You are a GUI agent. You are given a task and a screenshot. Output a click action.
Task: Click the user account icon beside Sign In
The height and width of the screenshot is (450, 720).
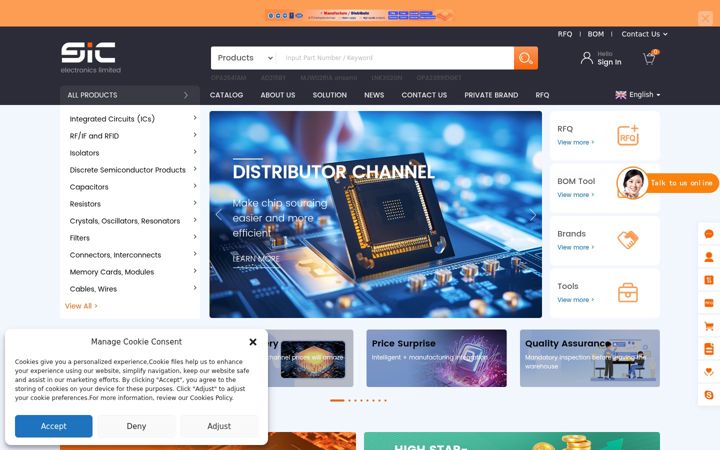click(x=586, y=58)
